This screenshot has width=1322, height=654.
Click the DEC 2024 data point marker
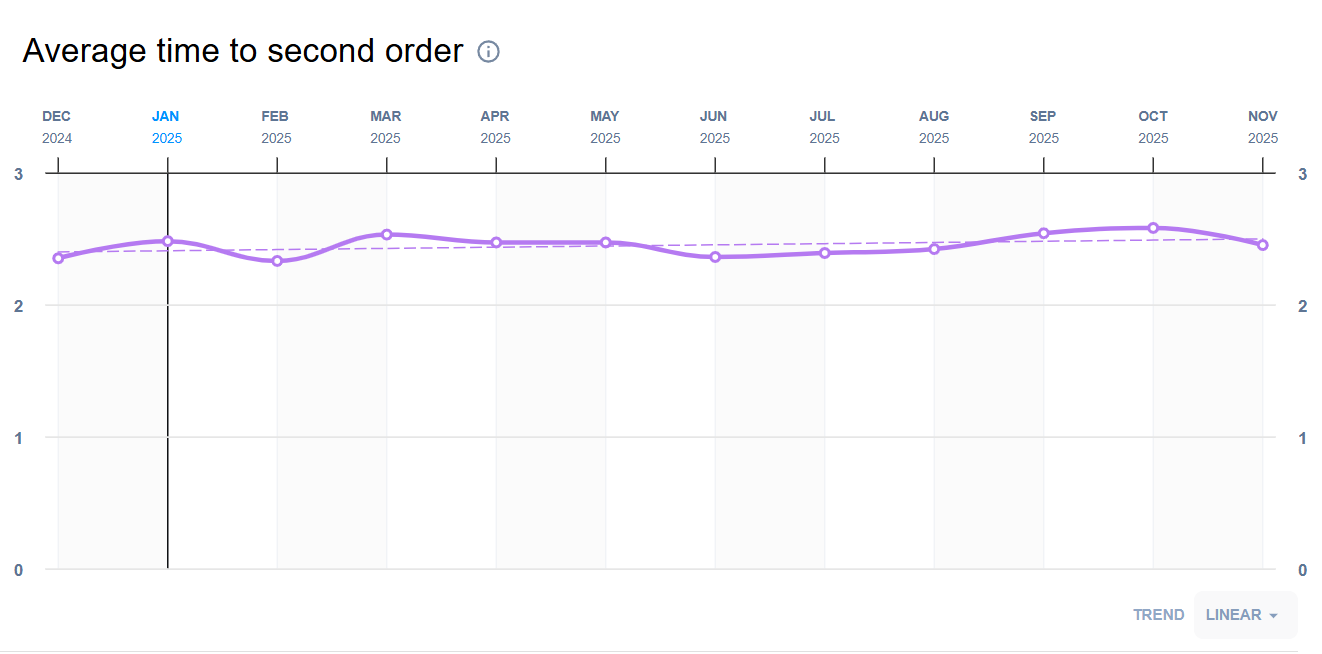coord(58,258)
